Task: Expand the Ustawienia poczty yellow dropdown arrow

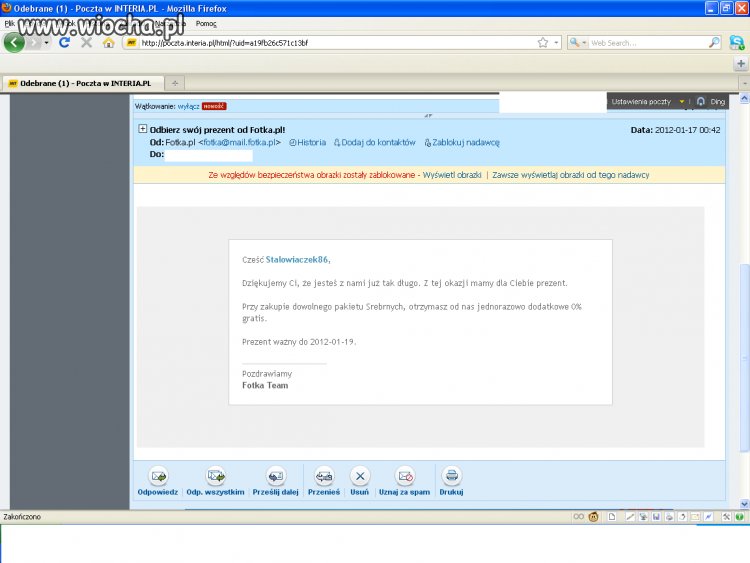Action: pyautogui.click(x=682, y=101)
